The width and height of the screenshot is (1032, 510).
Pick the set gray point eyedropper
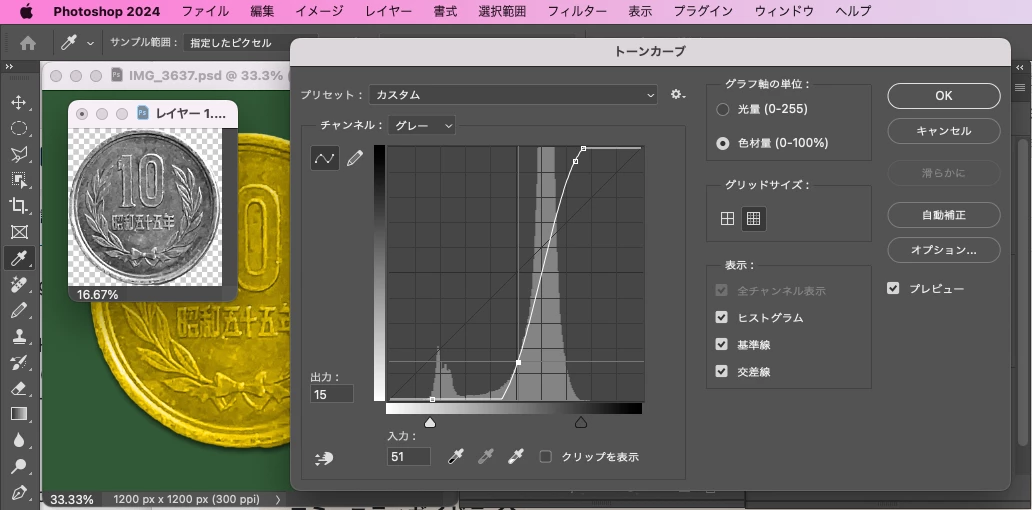[486, 456]
